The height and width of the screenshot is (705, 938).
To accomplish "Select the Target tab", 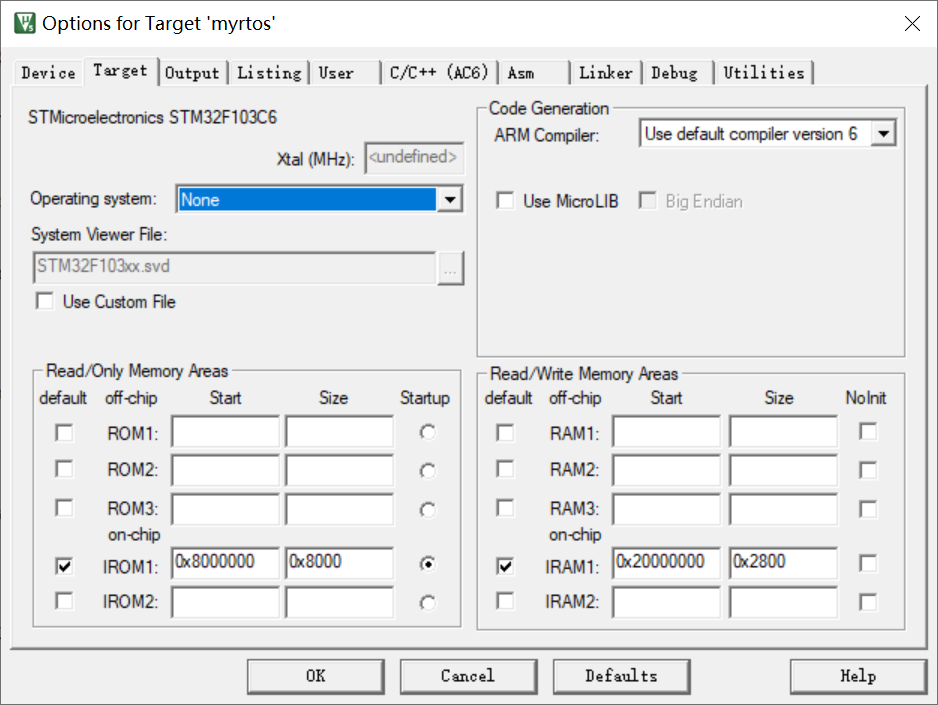I will click(x=120, y=71).
